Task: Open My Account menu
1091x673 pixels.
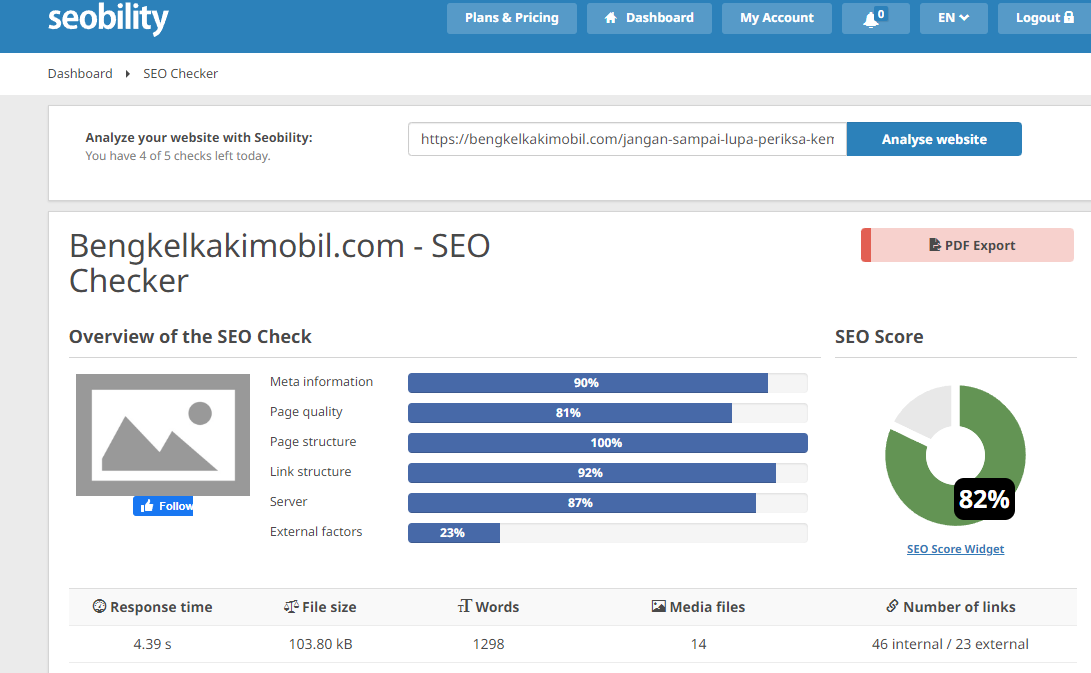Action: [x=777, y=18]
